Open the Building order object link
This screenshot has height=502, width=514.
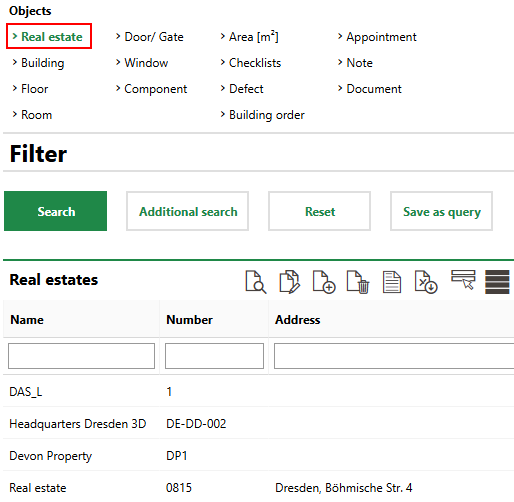point(267,115)
